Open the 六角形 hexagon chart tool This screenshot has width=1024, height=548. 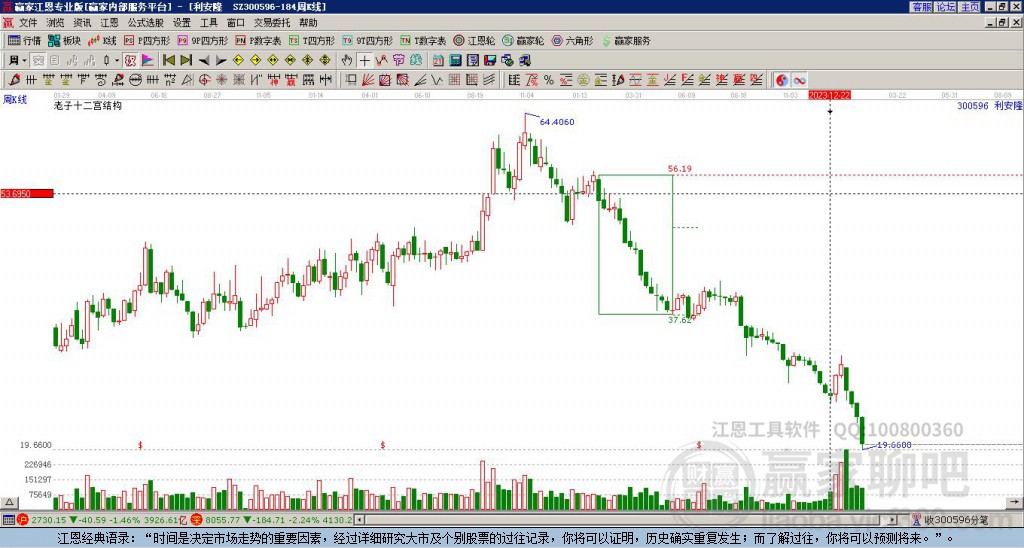click(x=573, y=40)
